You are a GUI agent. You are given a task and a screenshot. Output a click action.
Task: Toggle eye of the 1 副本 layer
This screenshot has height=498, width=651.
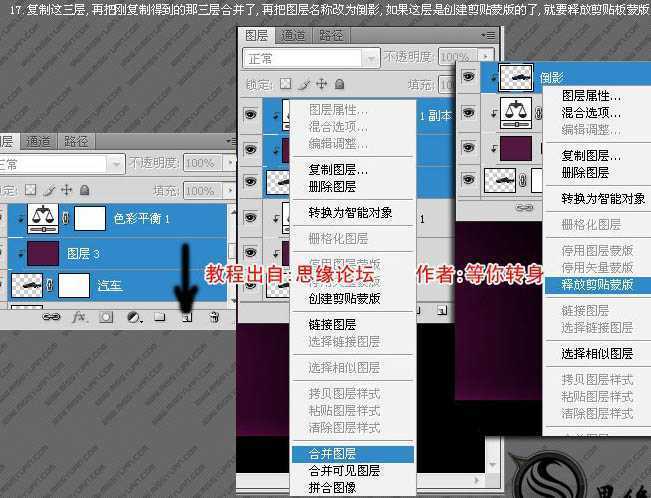pyautogui.click(x=250, y=114)
